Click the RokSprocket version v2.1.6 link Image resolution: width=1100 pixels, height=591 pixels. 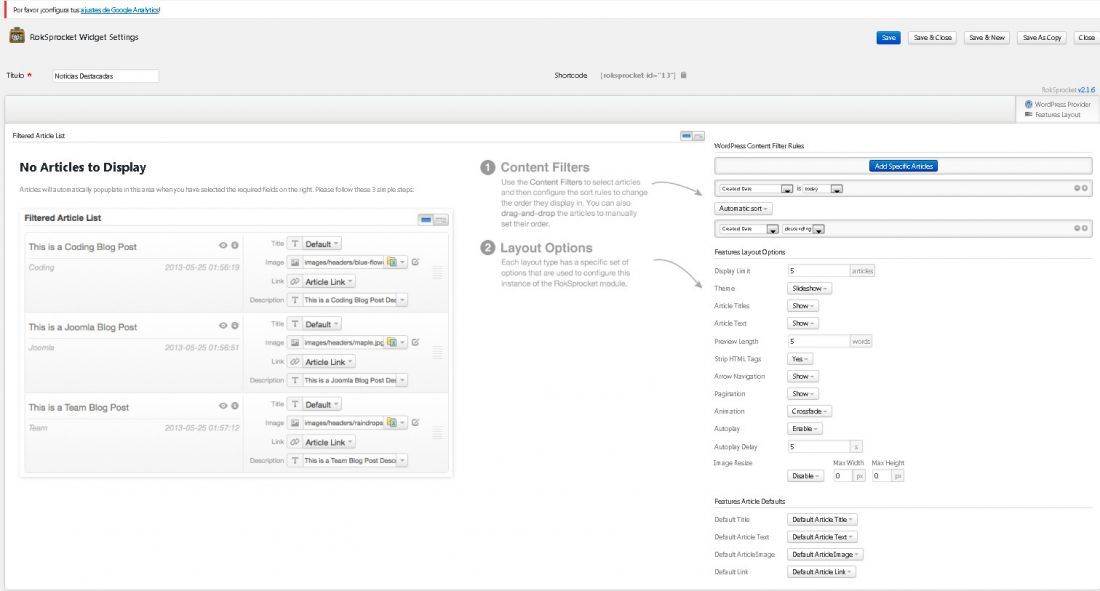point(1087,90)
